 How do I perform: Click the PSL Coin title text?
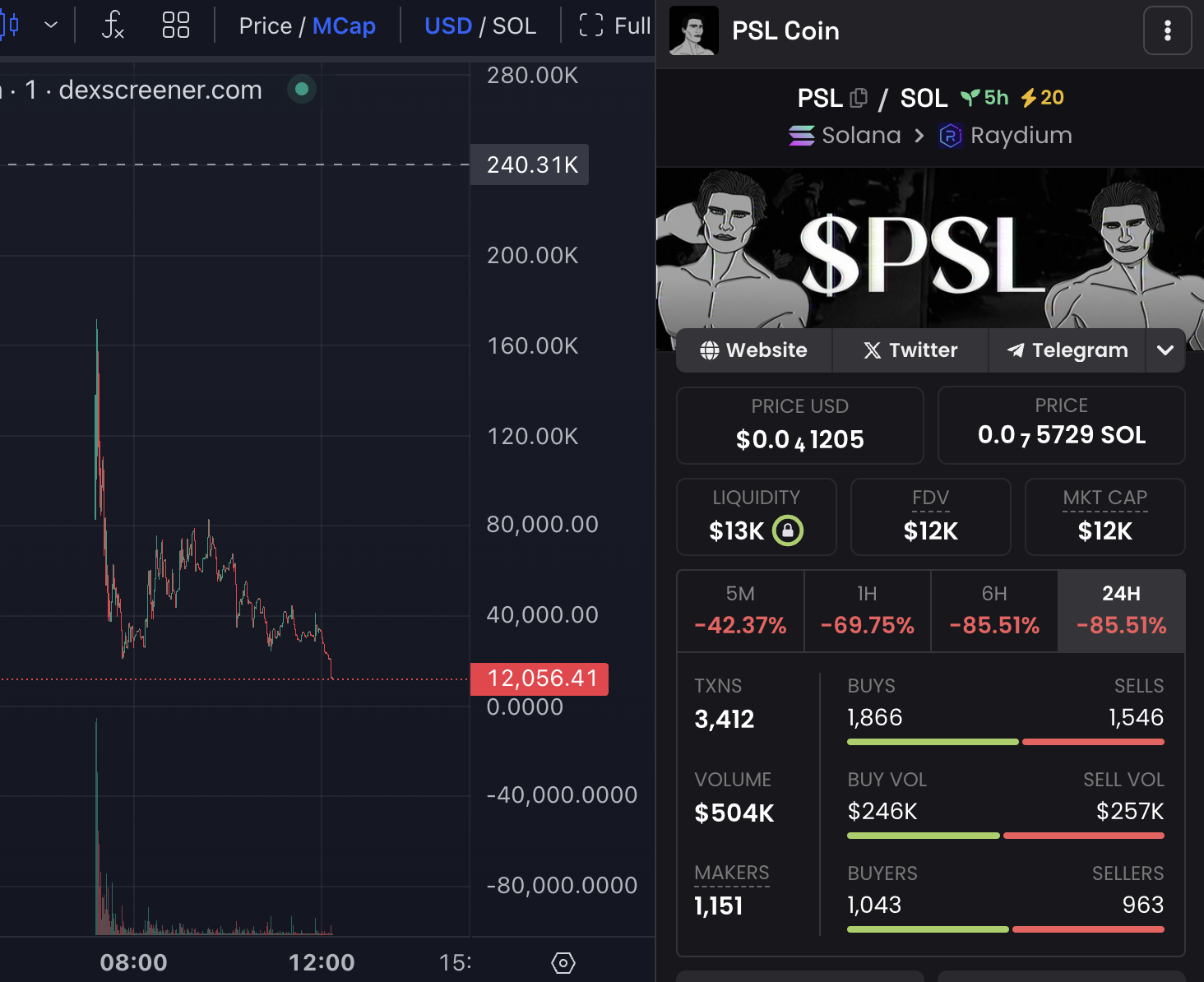coord(785,30)
